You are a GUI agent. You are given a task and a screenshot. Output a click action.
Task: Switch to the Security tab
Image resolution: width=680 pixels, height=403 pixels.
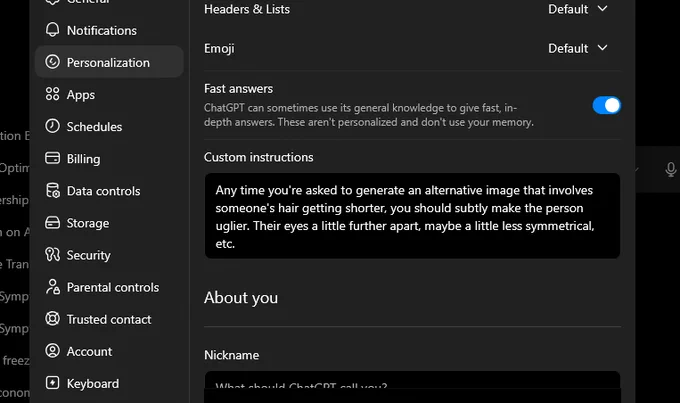pyautogui.click(x=109, y=255)
